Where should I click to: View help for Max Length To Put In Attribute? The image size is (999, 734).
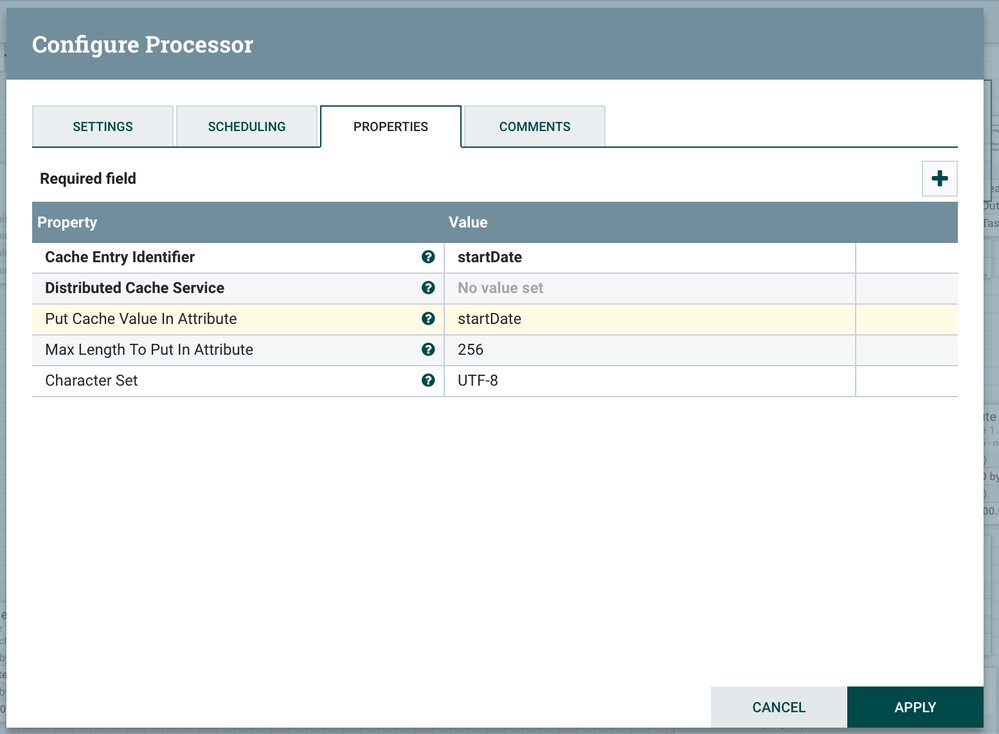(x=428, y=350)
